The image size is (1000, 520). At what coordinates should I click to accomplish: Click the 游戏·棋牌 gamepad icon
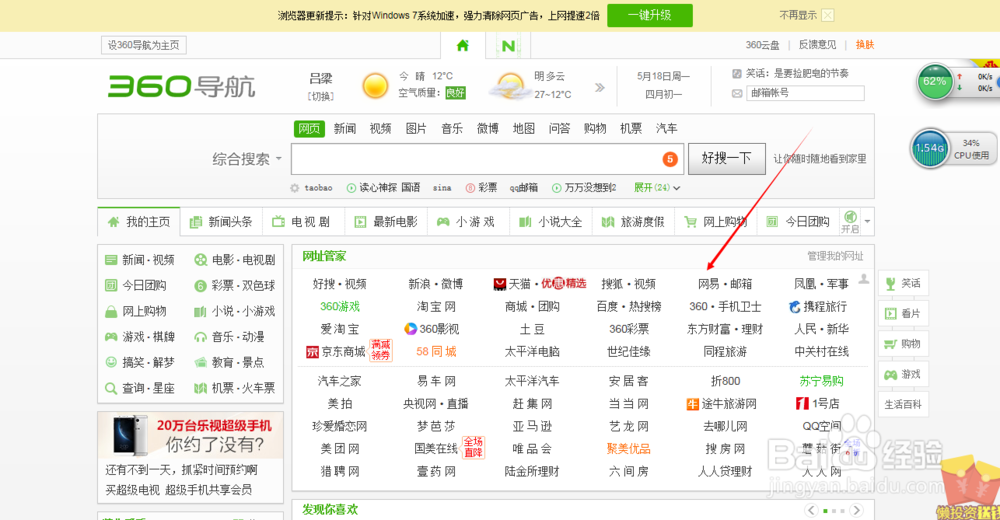[x=111, y=336]
